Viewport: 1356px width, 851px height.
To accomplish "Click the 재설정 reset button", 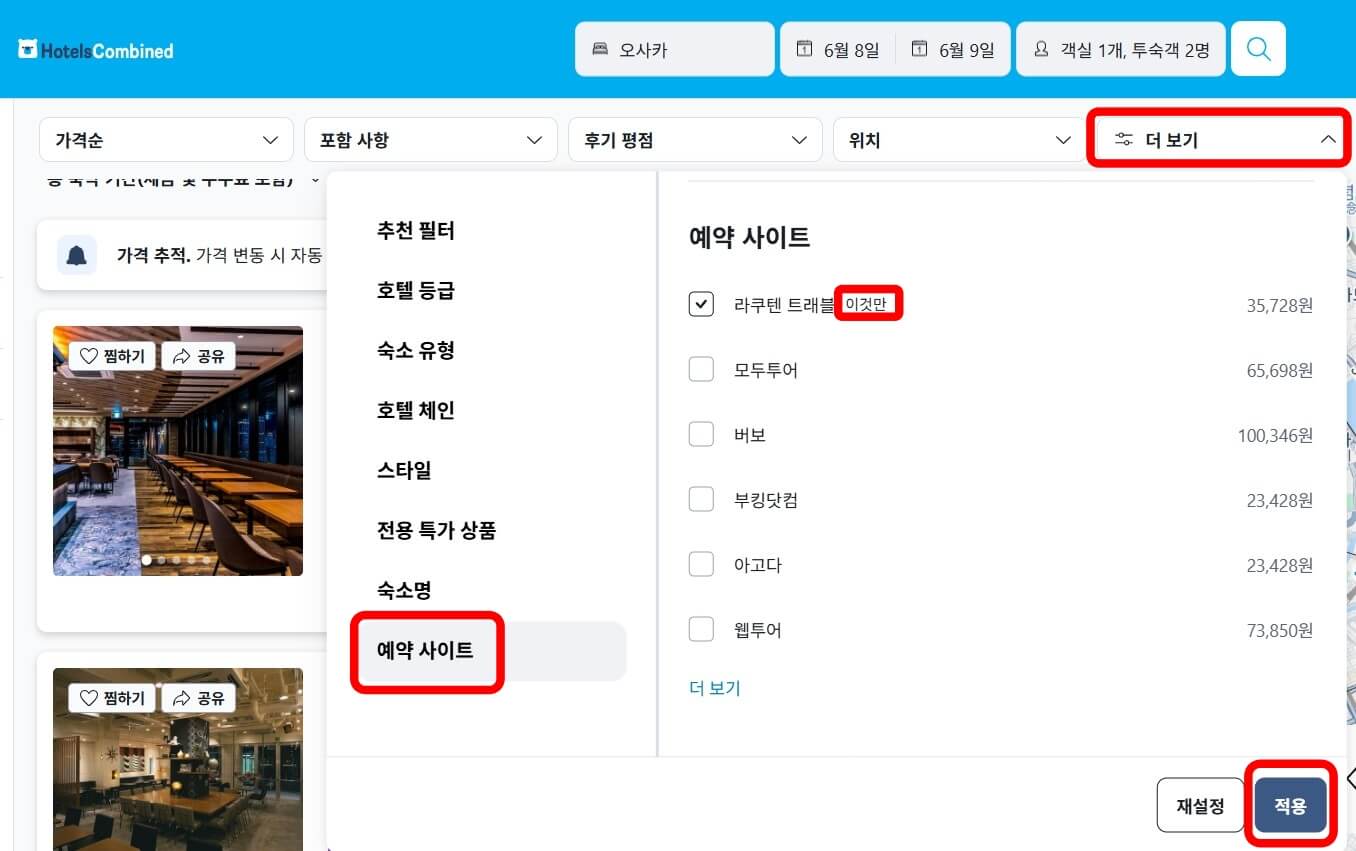I will pos(1200,806).
